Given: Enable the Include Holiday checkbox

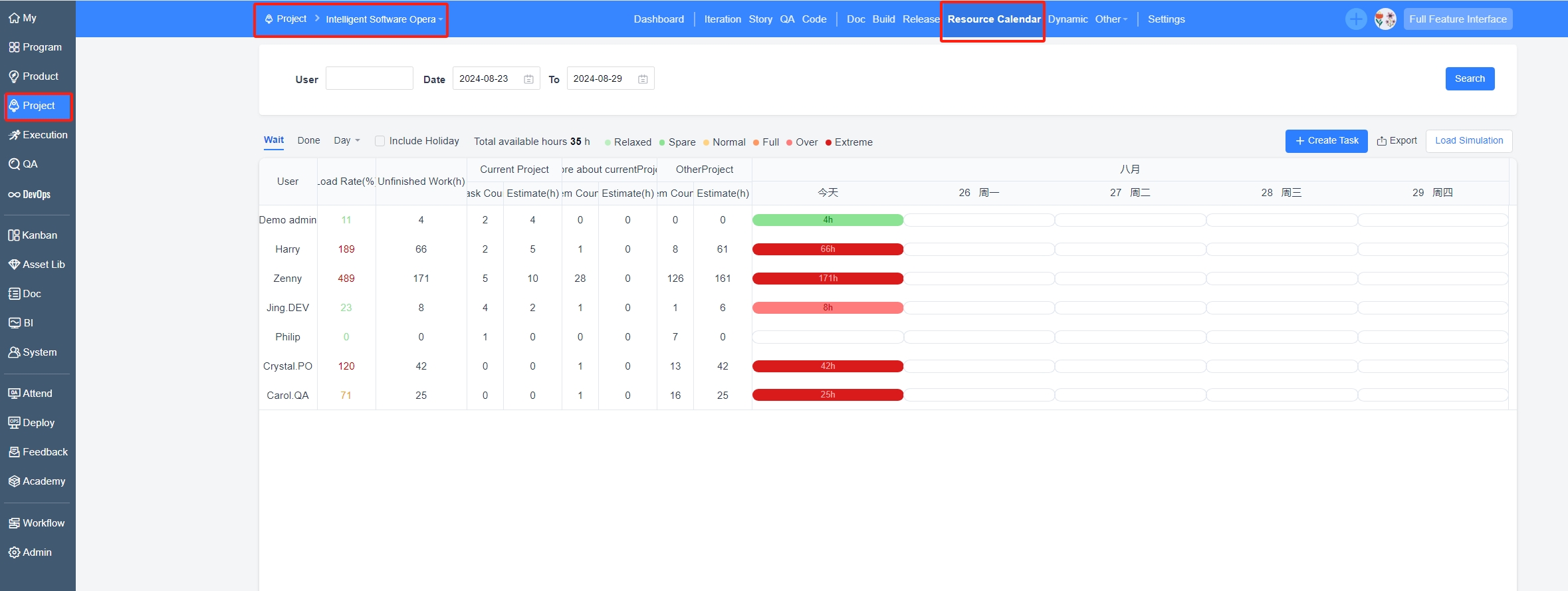Looking at the screenshot, I should [x=380, y=141].
